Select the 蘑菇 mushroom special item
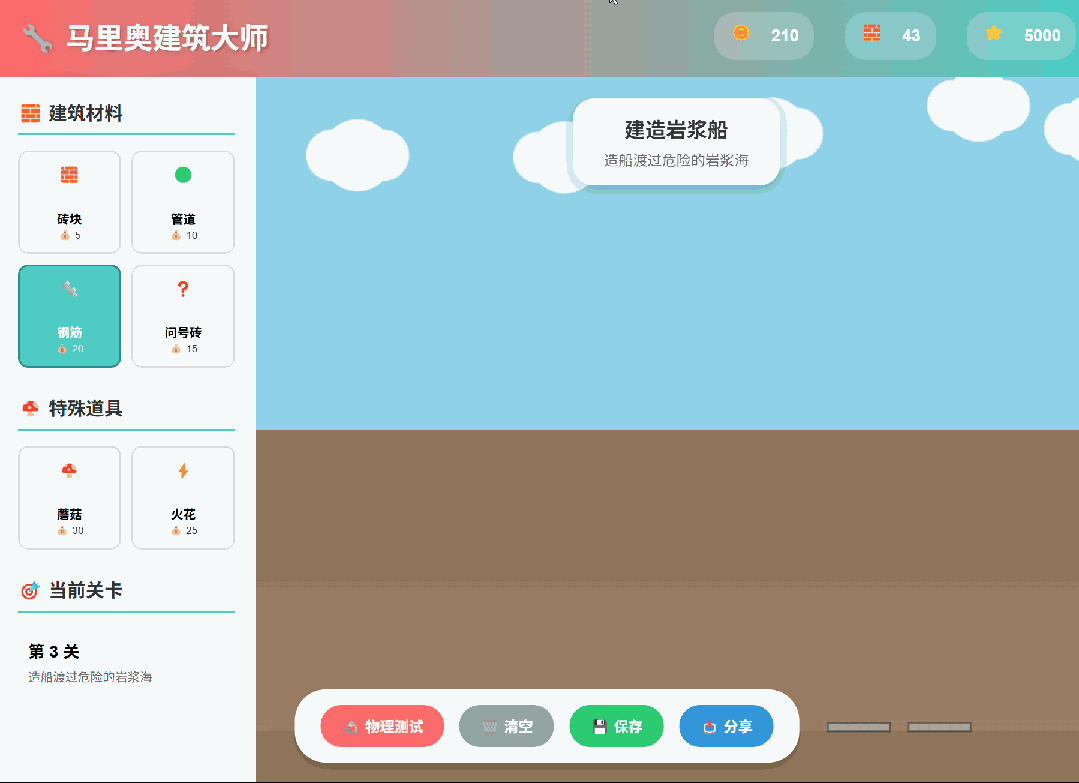 click(70, 498)
